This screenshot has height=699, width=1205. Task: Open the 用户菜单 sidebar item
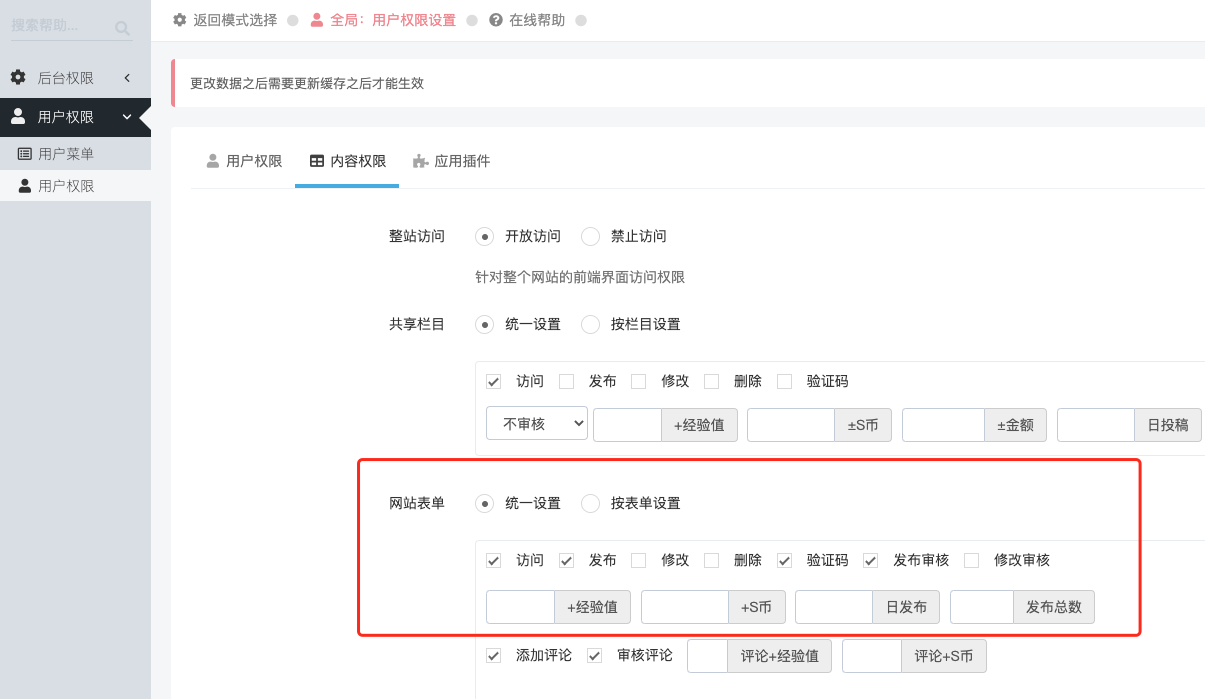pyautogui.click(x=75, y=154)
